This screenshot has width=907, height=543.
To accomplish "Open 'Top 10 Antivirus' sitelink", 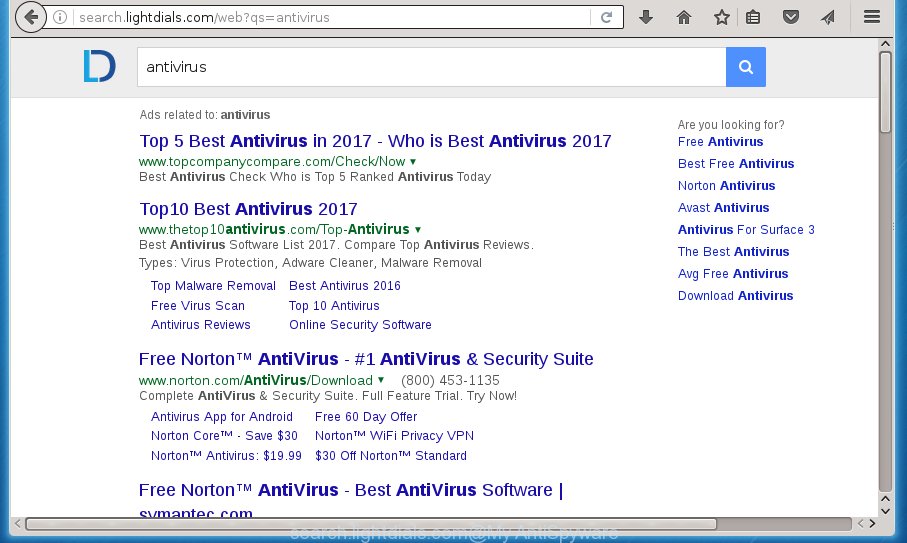I will pos(334,305).
